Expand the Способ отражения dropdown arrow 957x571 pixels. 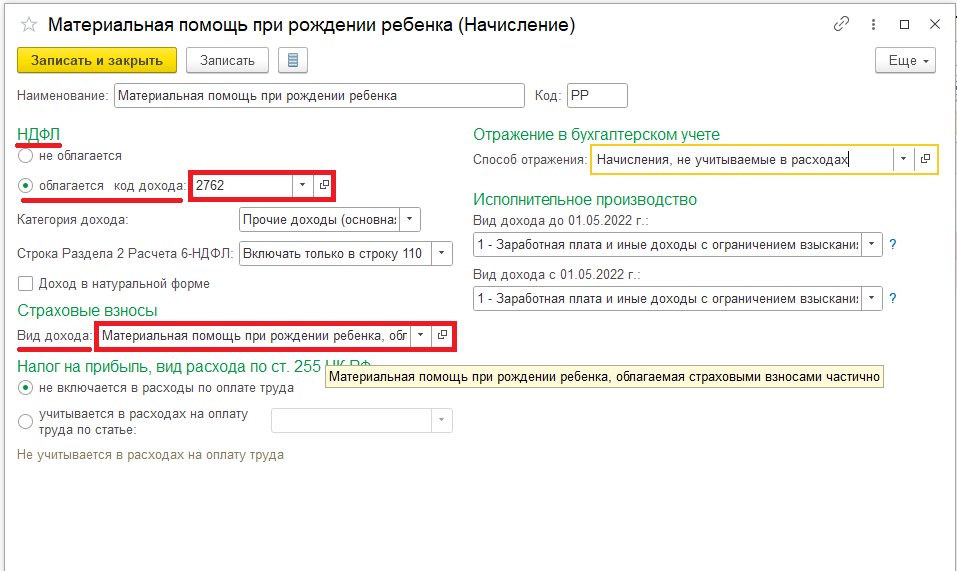point(903,159)
